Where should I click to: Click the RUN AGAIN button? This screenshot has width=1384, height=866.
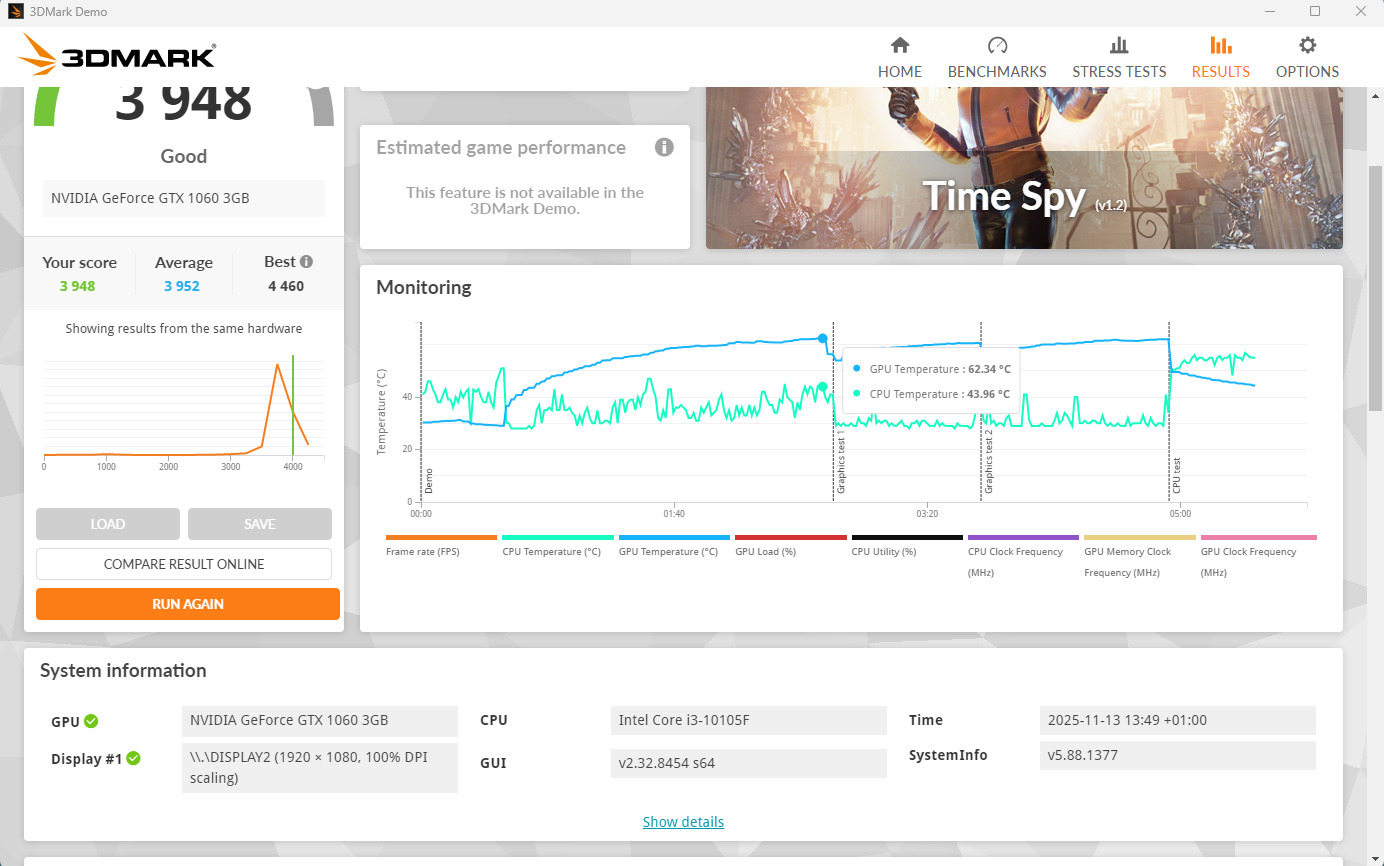pos(188,604)
